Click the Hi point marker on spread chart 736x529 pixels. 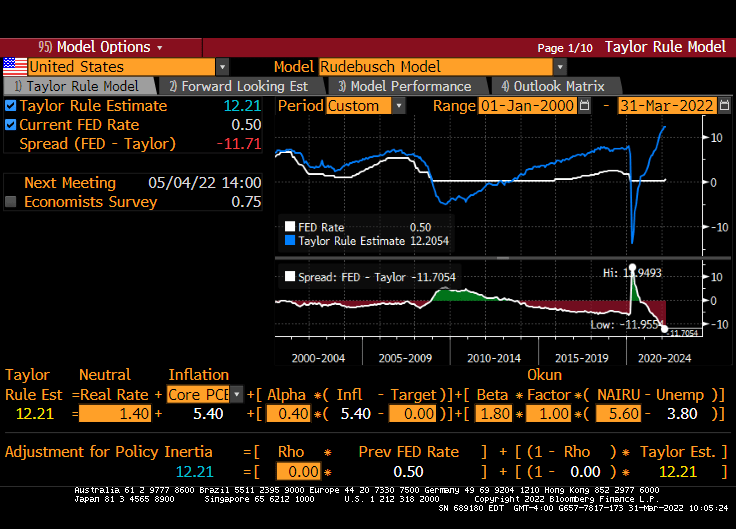click(631, 268)
